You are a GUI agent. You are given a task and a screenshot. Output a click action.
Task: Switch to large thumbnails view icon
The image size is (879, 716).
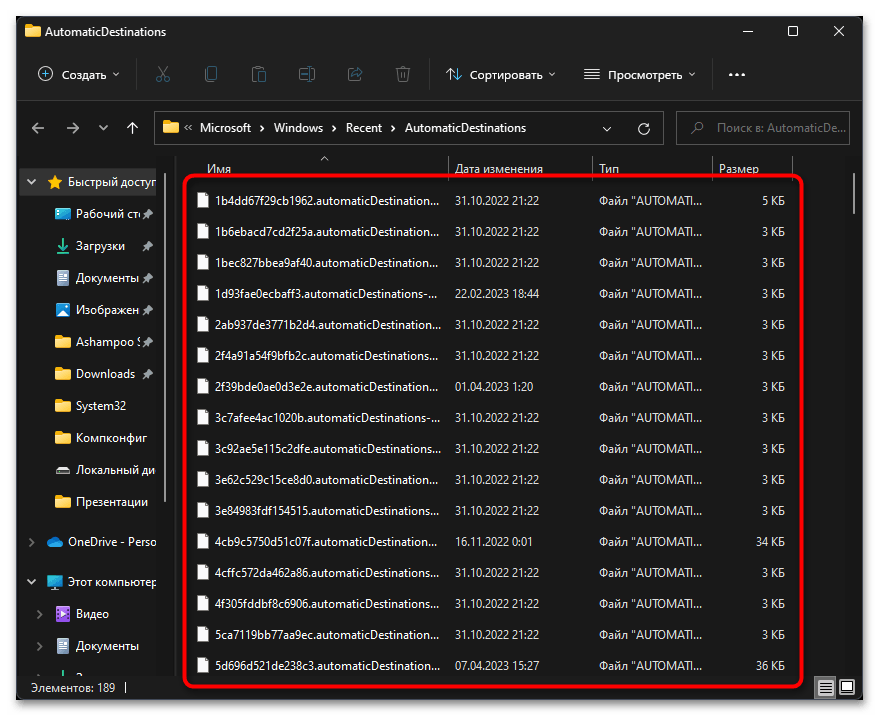847,687
